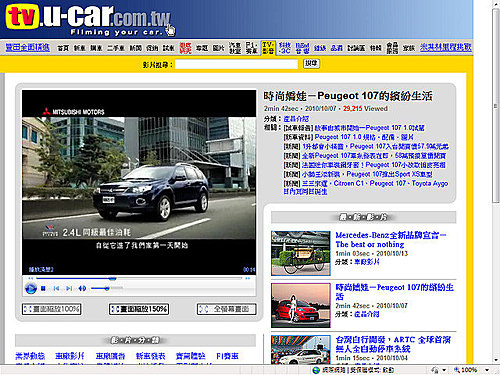The width and height of the screenshot is (500, 375).
Task: Click the scrollbar down arrow
Action: click(496, 360)
